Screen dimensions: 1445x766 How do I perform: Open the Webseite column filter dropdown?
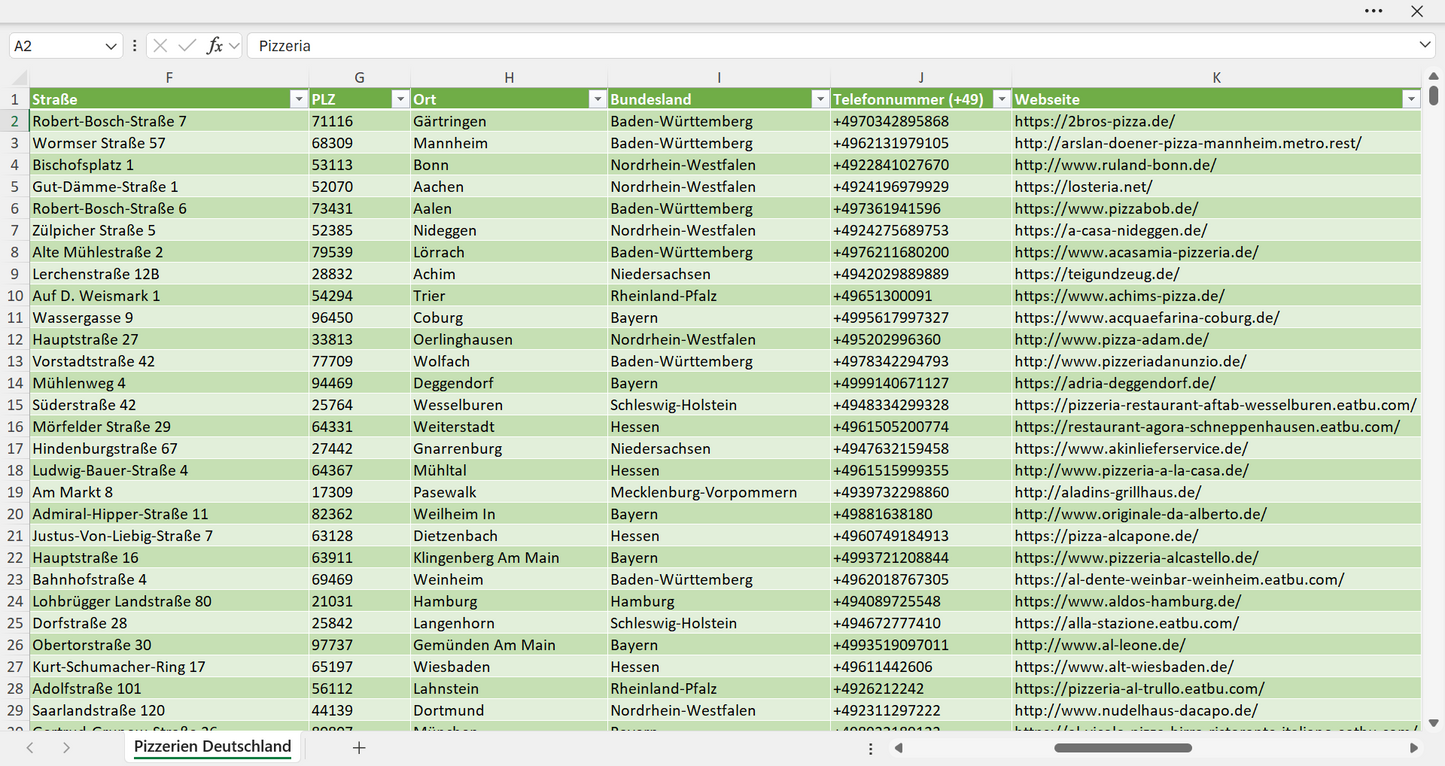click(1411, 99)
